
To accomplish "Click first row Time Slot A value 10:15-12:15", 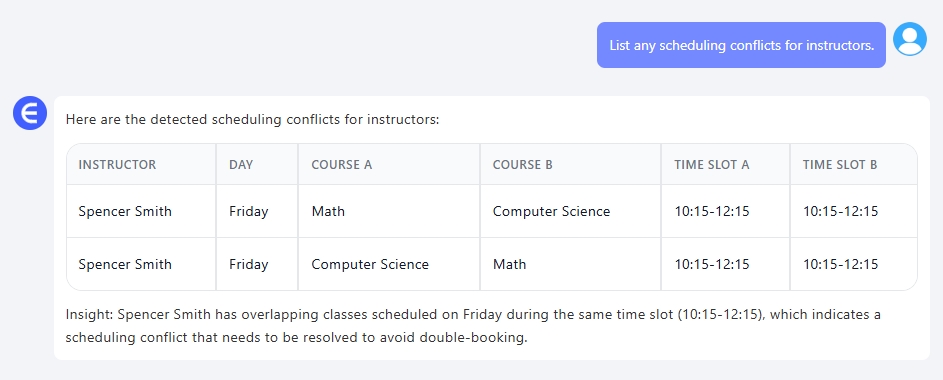I will (x=712, y=212).
